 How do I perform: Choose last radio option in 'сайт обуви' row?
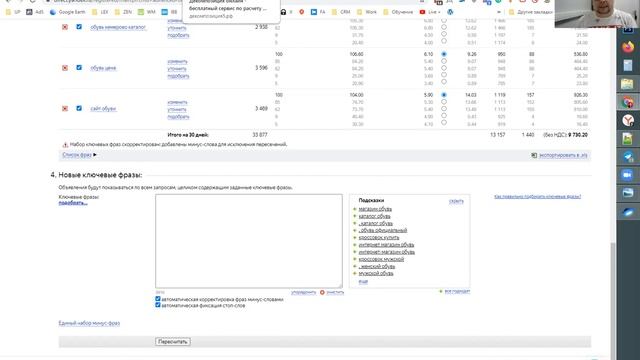coord(444,123)
